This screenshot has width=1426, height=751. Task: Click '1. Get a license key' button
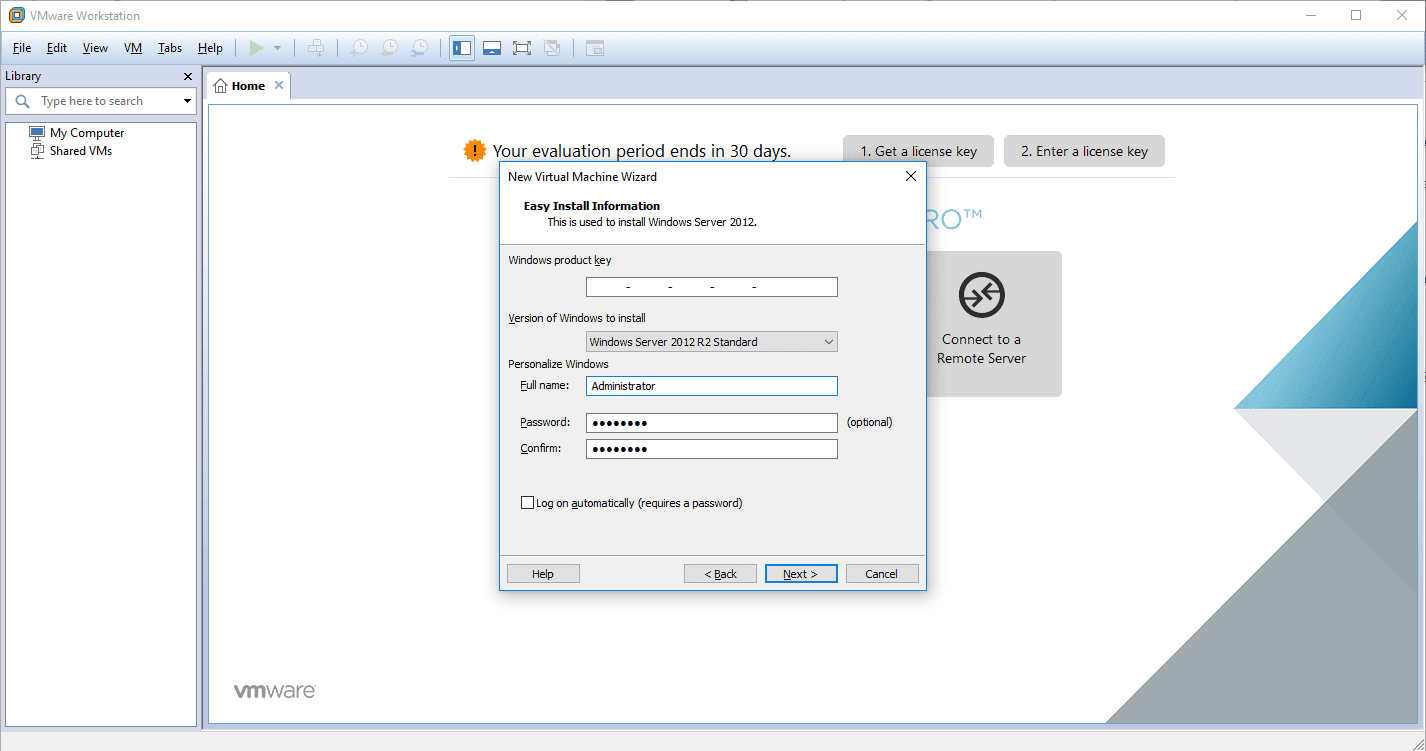point(918,151)
